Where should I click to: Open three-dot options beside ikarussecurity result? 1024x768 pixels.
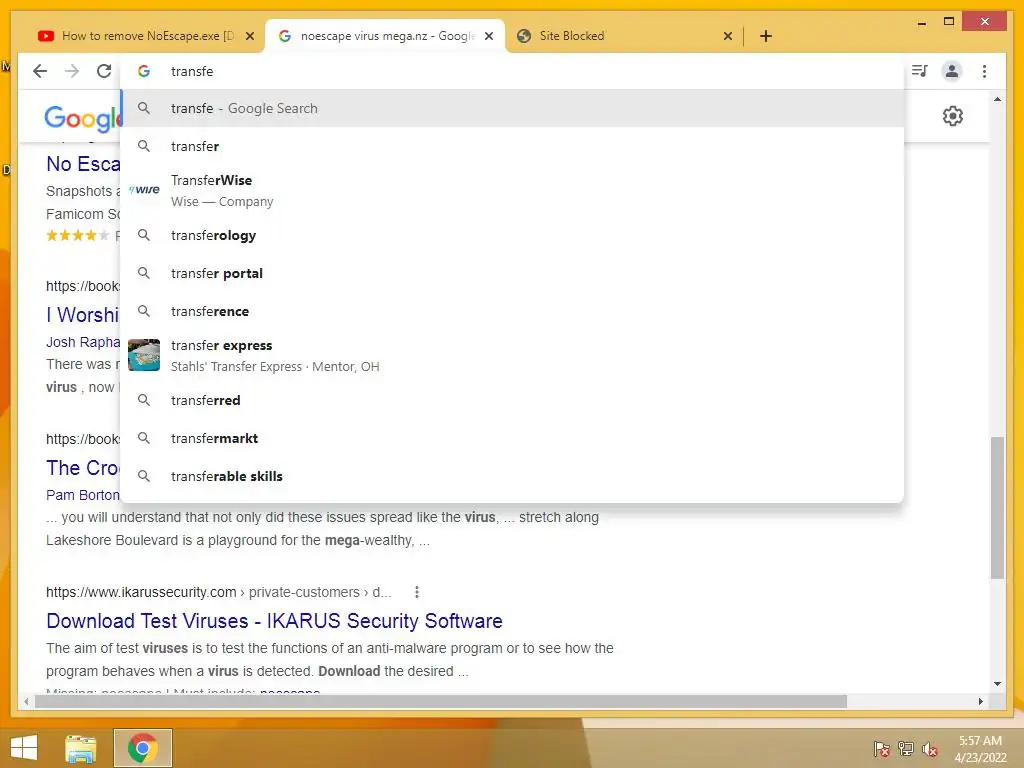tap(417, 592)
